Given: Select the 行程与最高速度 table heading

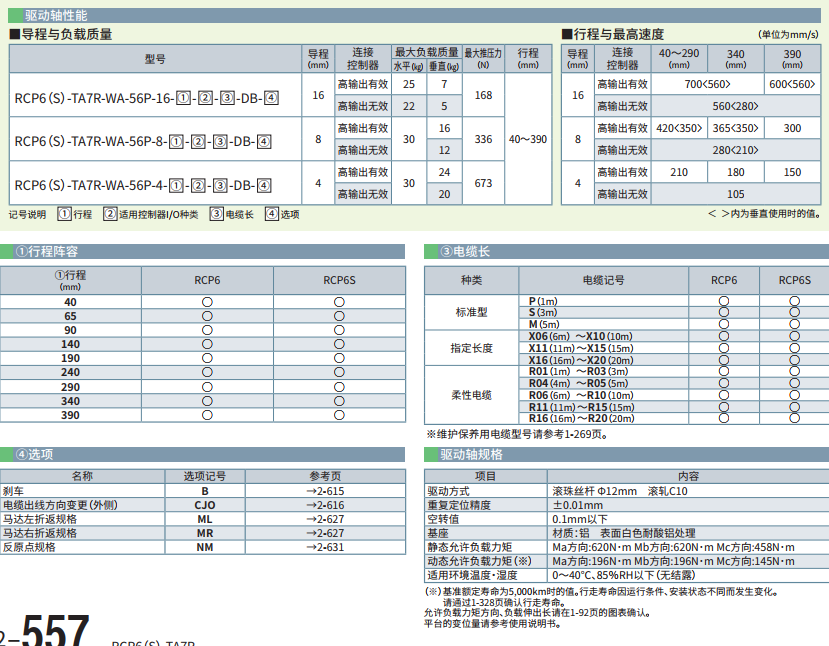Looking at the screenshot, I should click(613, 35).
